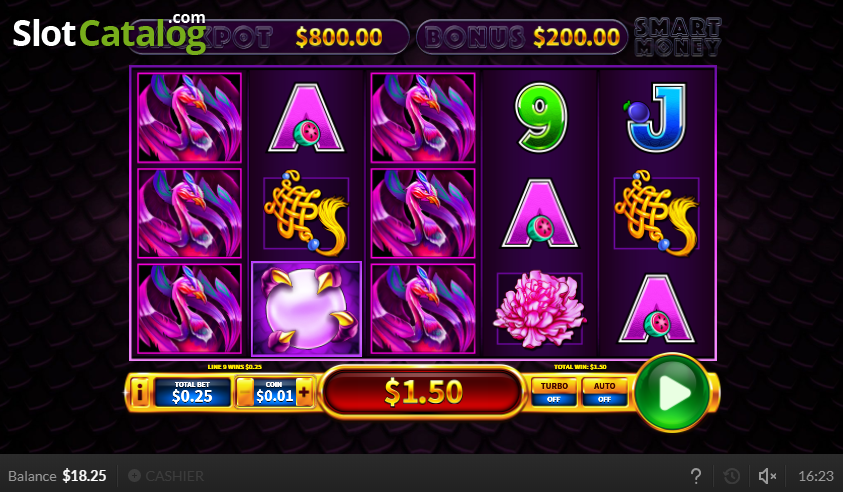The width and height of the screenshot is (843, 492).
Task: Click the SlotCatalog.com logo
Action: (x=110, y=32)
